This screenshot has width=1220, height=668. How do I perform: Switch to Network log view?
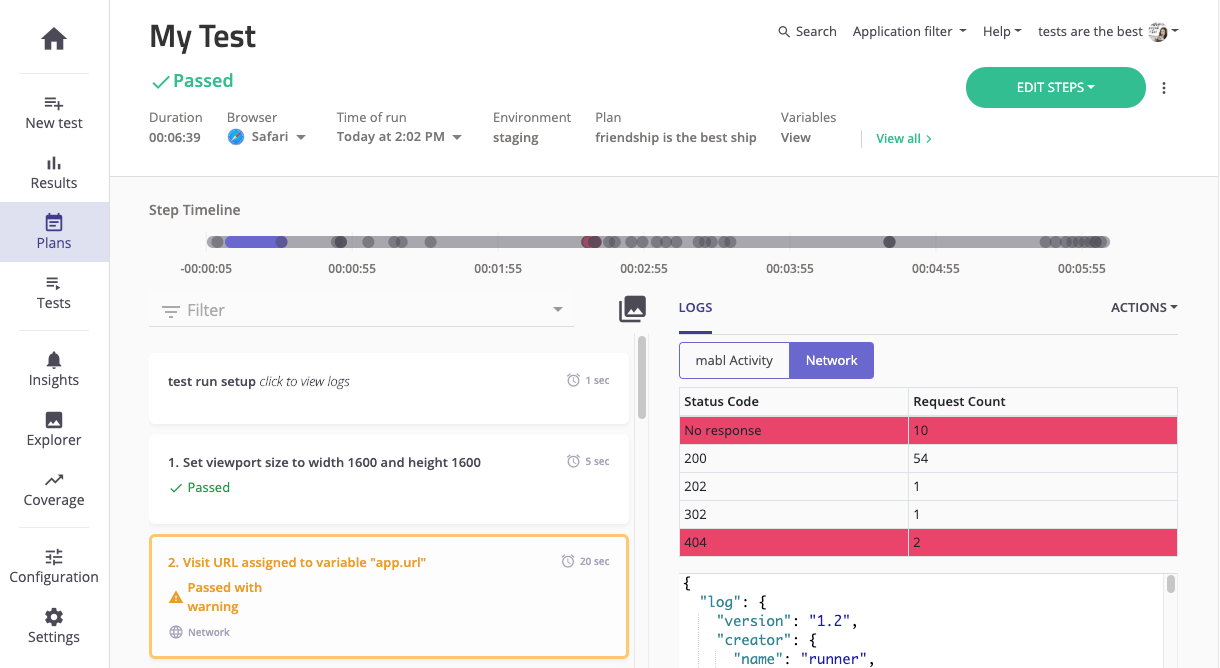pos(832,360)
